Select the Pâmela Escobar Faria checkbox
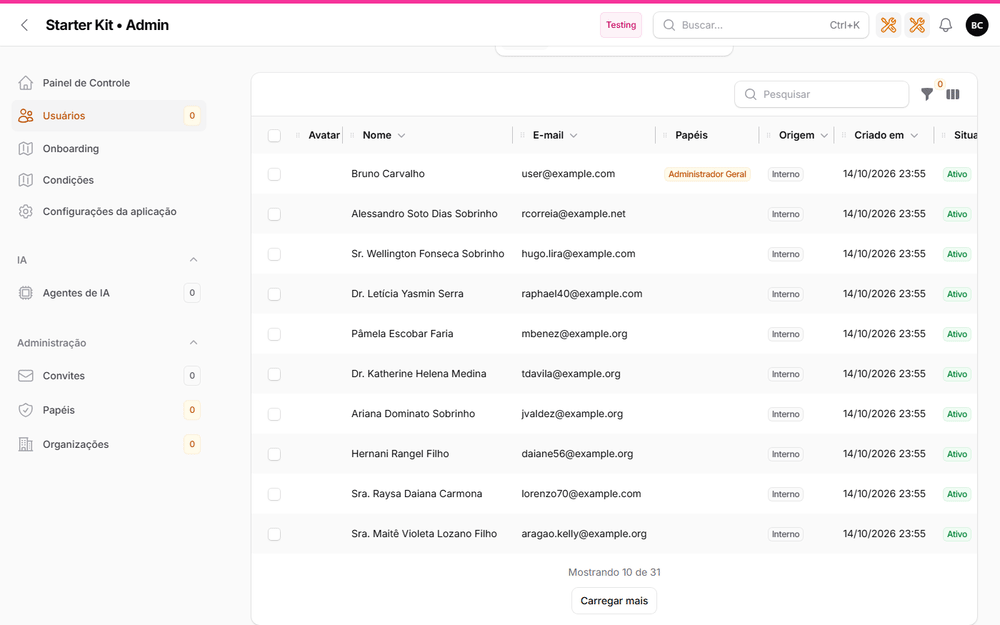 click(274, 334)
